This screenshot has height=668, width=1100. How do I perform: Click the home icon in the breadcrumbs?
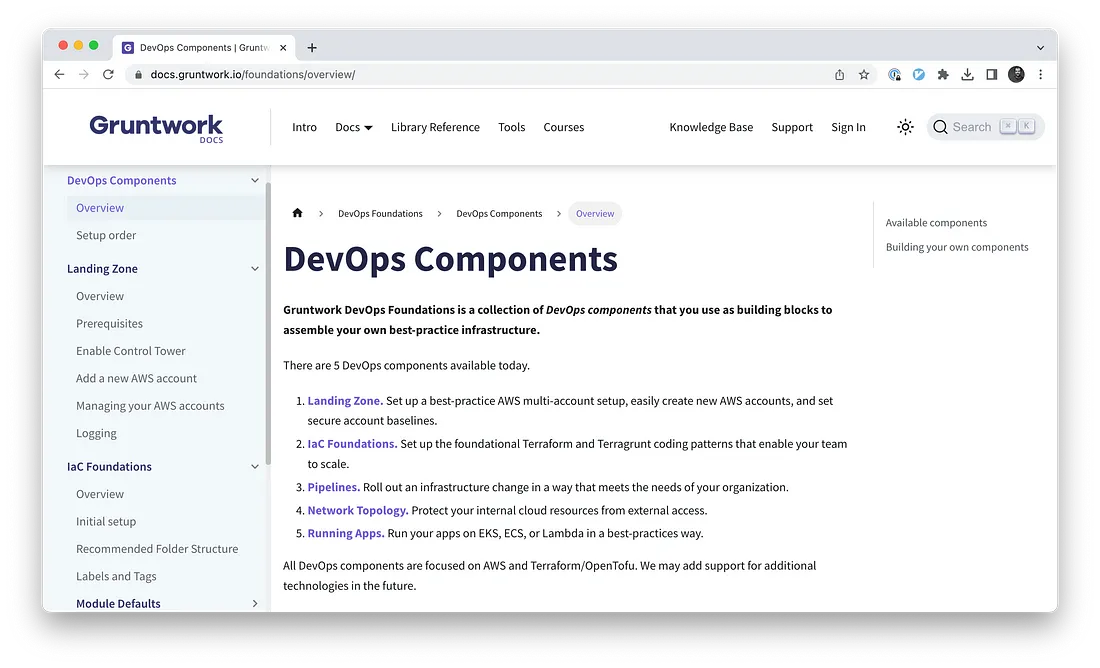coord(297,213)
